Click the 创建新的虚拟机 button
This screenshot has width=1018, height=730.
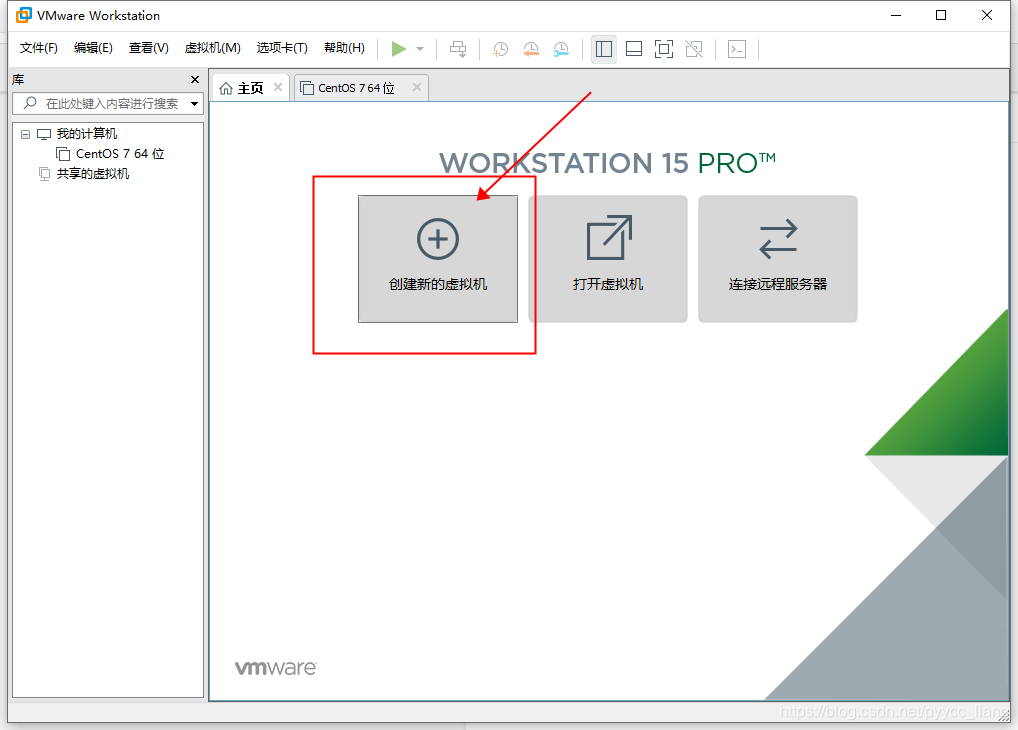click(438, 258)
